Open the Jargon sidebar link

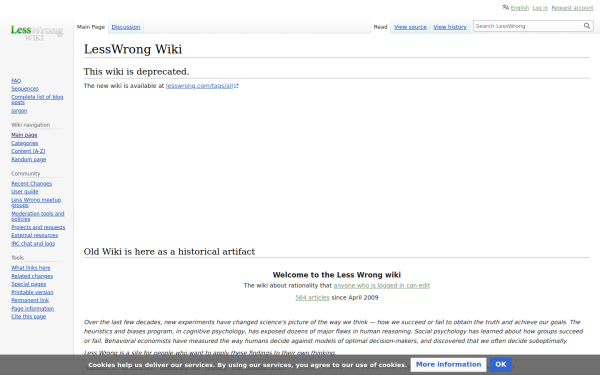click(x=19, y=111)
